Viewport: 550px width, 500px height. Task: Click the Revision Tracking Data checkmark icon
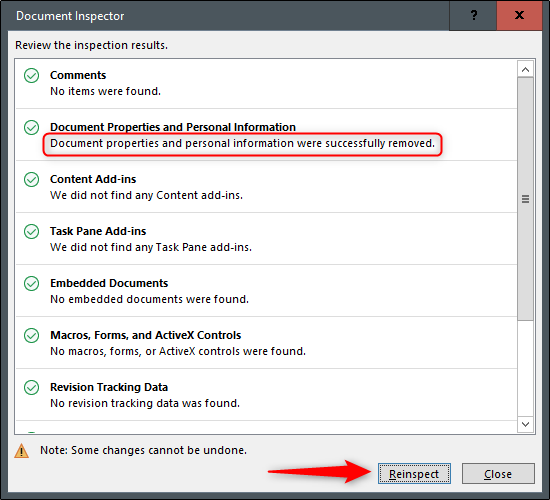coord(32,387)
